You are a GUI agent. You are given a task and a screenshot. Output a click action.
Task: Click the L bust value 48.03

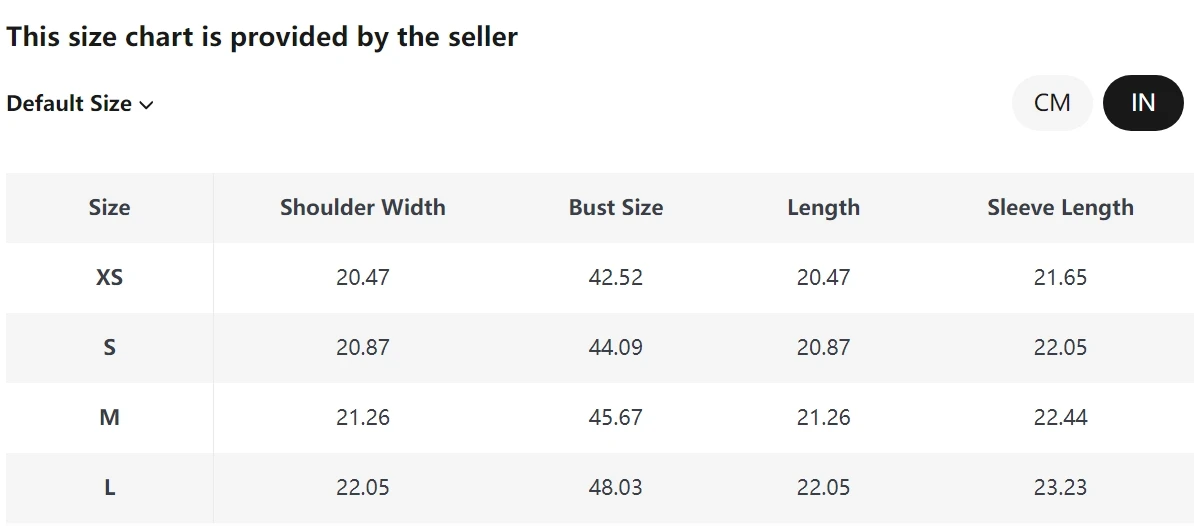click(616, 488)
